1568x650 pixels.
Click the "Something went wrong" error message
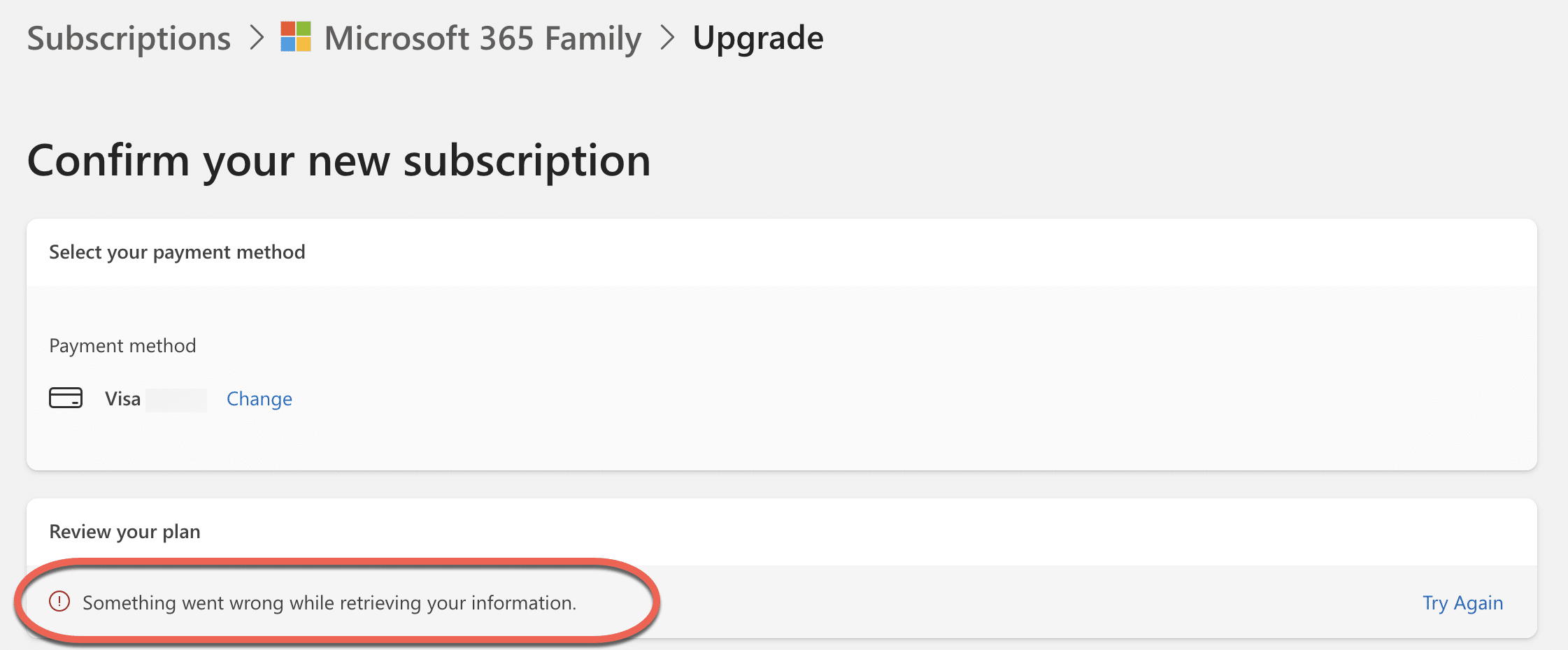coord(329,602)
